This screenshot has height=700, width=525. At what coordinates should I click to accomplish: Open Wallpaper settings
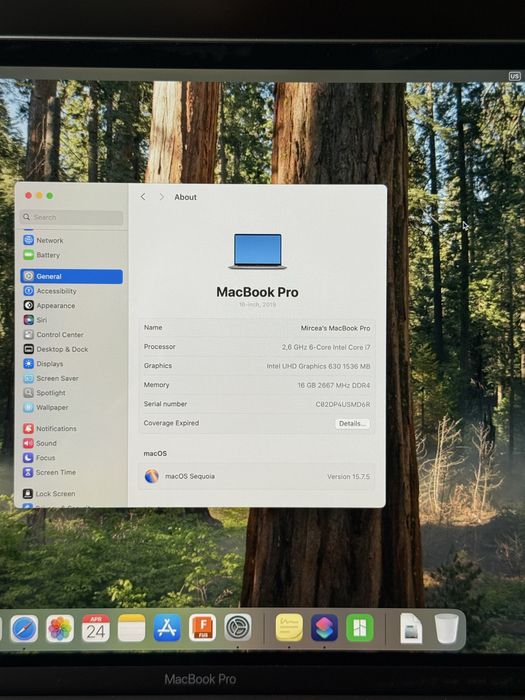tap(46, 407)
